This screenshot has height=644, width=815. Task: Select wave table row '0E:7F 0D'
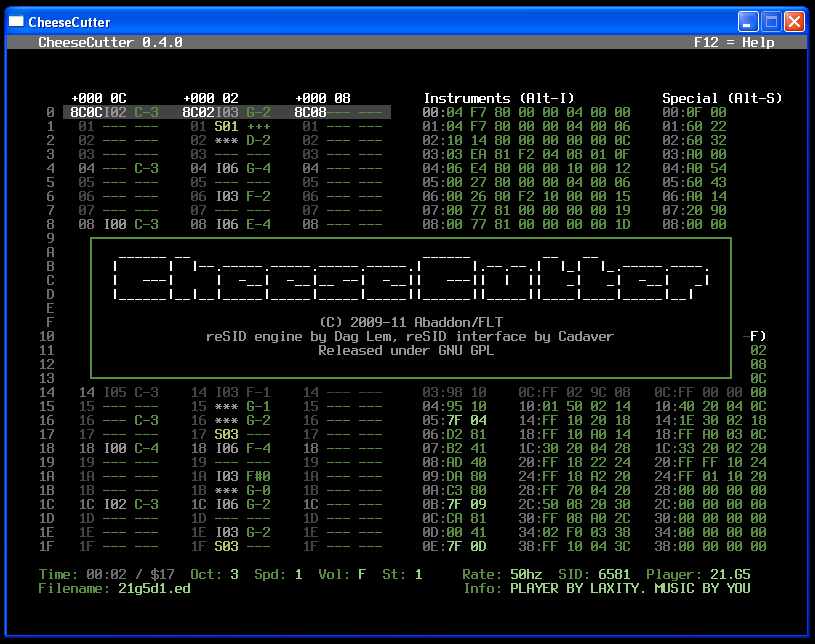[454, 547]
